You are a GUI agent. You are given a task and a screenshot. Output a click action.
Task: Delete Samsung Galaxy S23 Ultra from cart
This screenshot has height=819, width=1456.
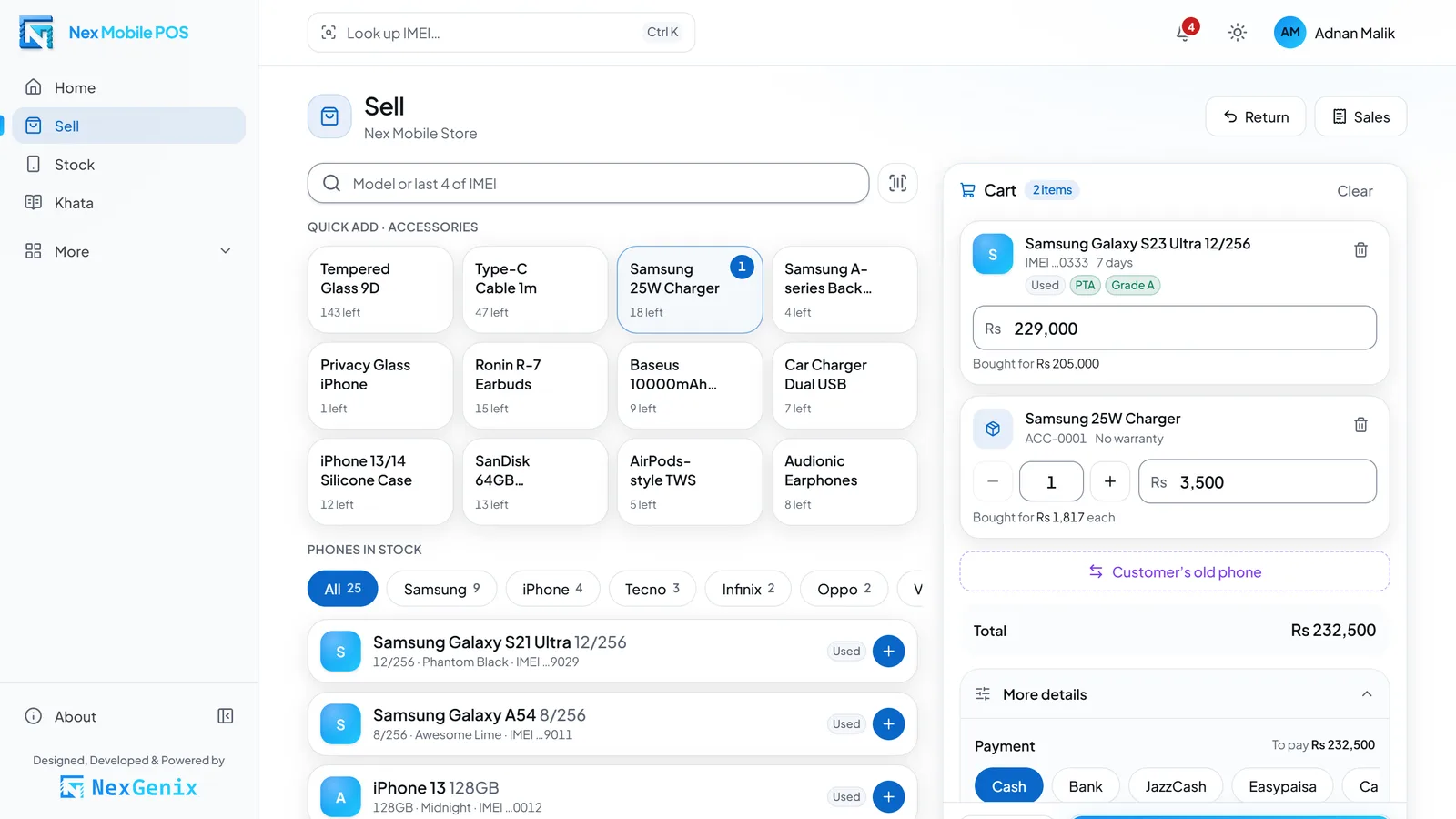[1360, 249]
